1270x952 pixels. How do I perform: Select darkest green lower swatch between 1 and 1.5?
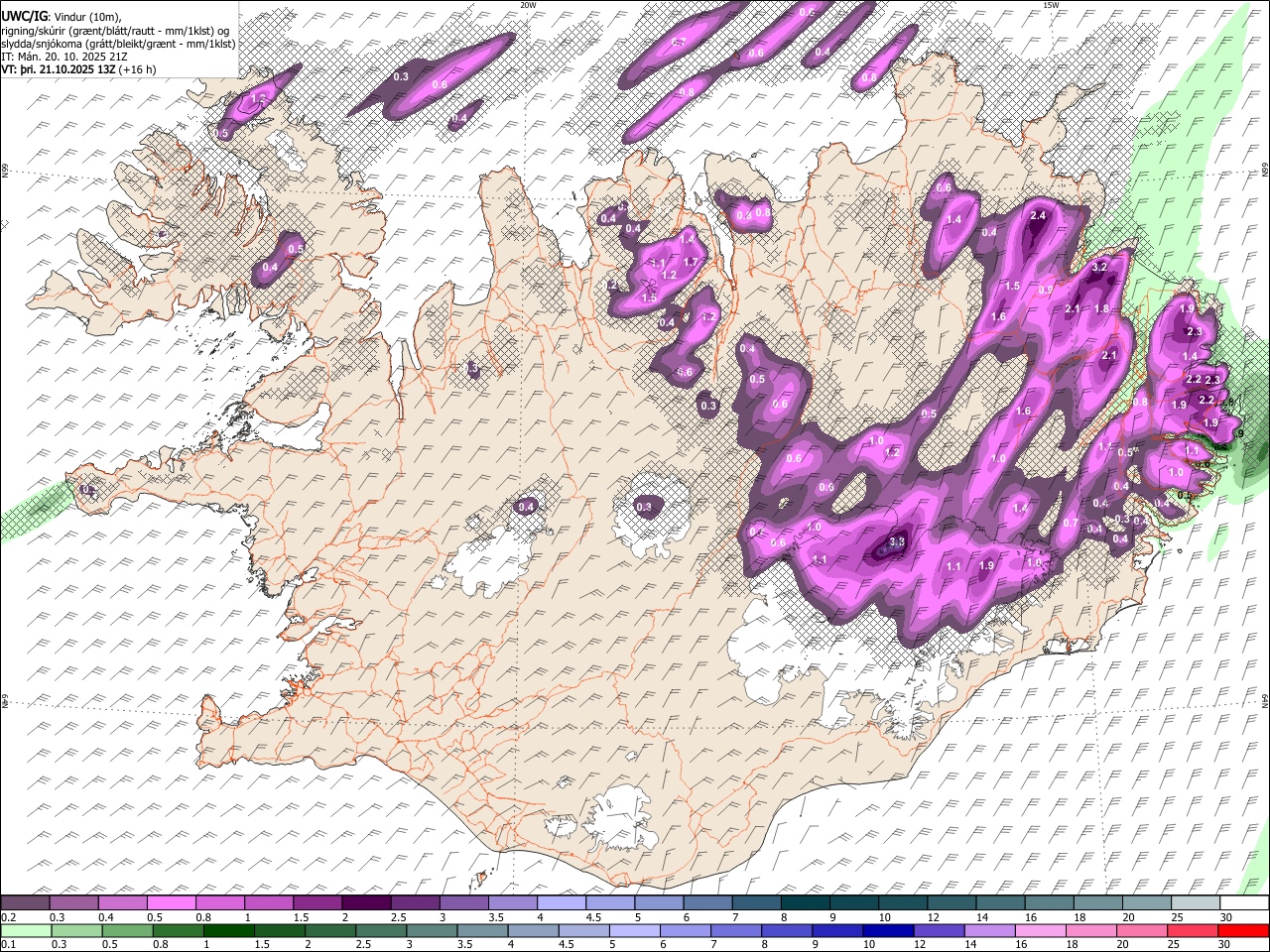(x=229, y=930)
